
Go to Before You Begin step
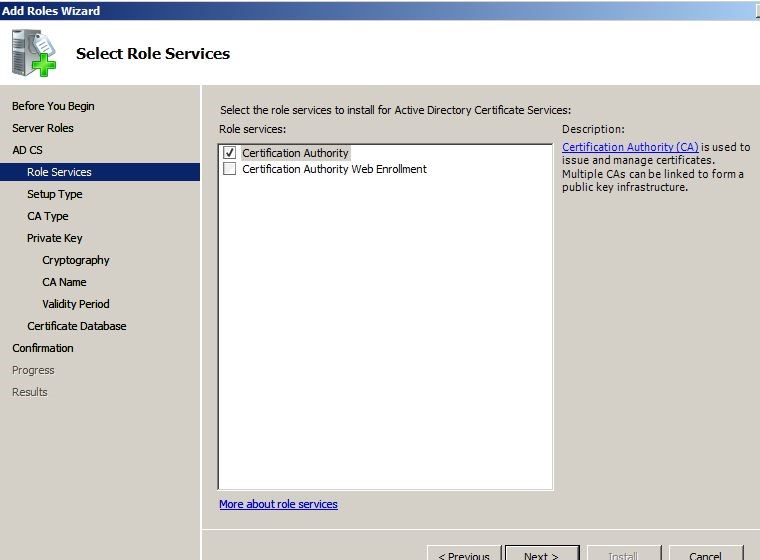53,106
